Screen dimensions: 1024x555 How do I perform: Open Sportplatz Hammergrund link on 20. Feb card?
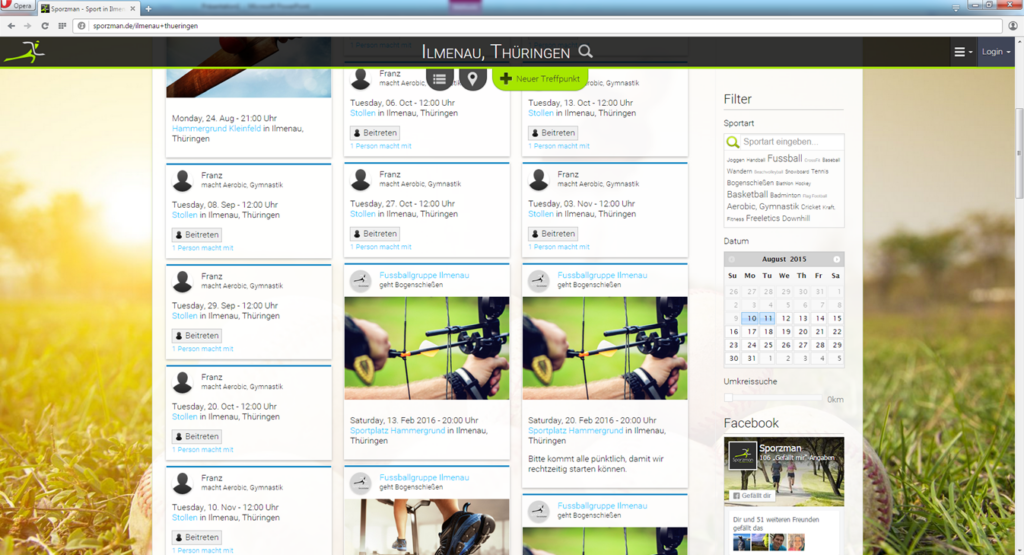(575, 430)
